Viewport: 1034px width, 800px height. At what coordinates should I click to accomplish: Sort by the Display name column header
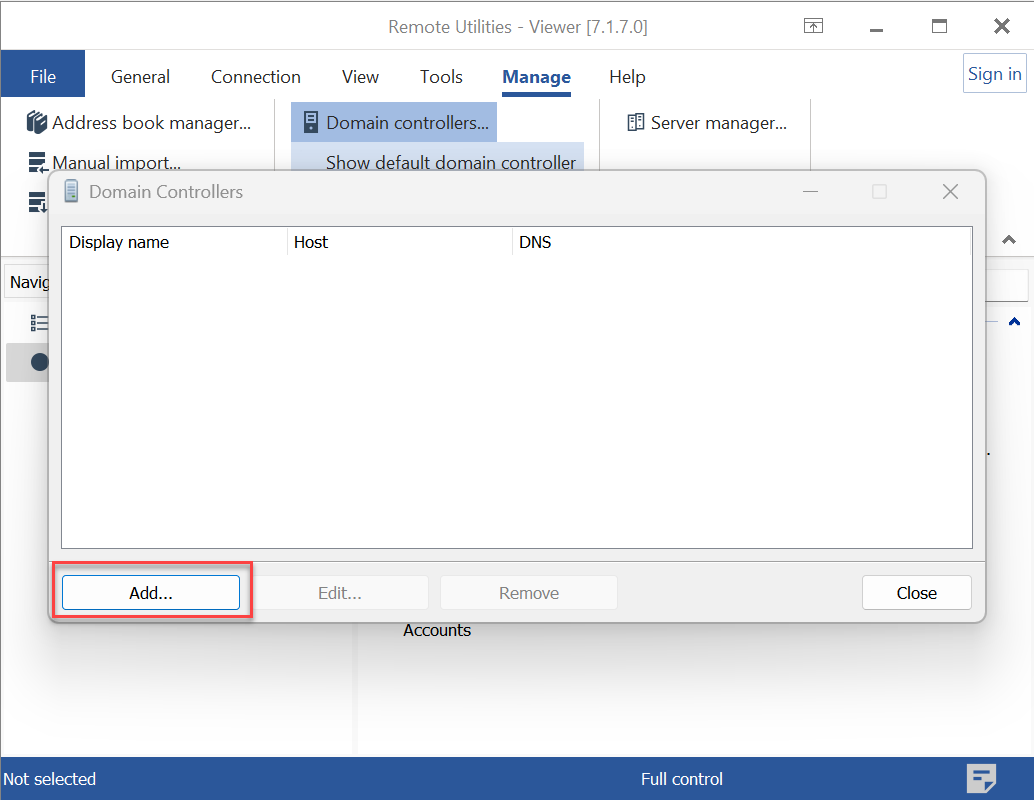(173, 242)
